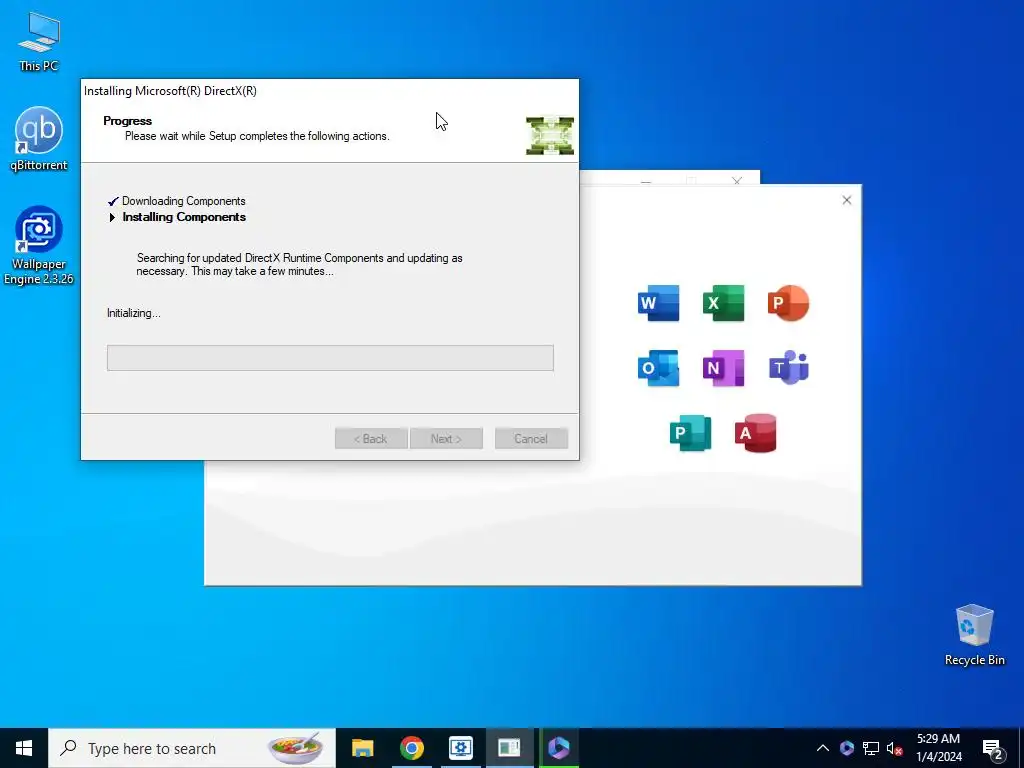
Task: Click the Next button in DirectX setup
Action: (446, 439)
